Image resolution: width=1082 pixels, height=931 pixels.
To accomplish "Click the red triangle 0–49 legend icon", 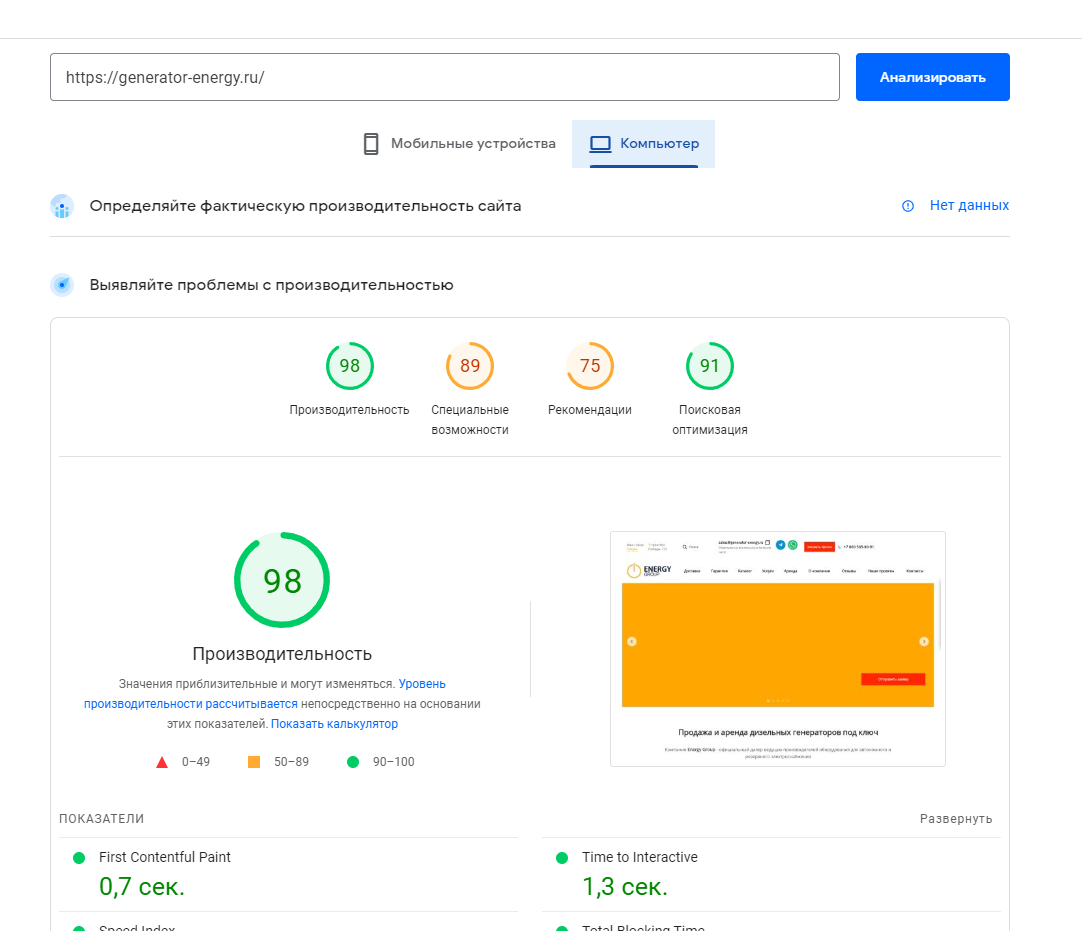I will pyautogui.click(x=162, y=762).
